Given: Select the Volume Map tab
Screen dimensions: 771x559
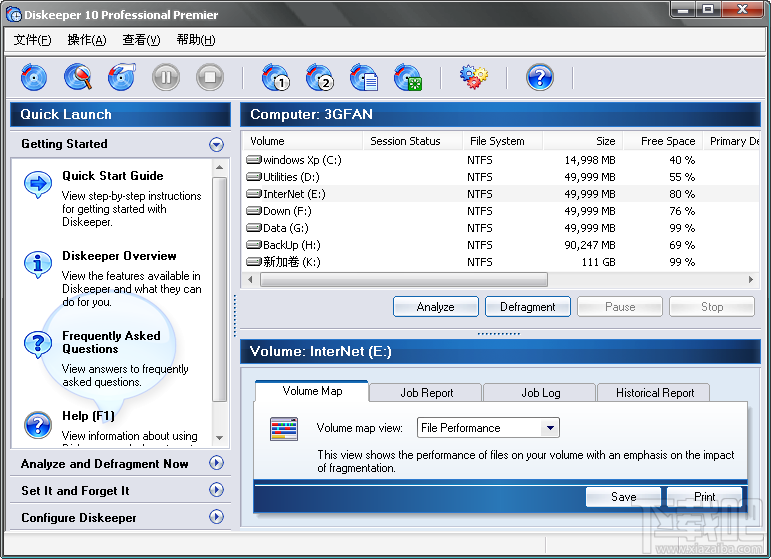Looking at the screenshot, I should (312, 391).
